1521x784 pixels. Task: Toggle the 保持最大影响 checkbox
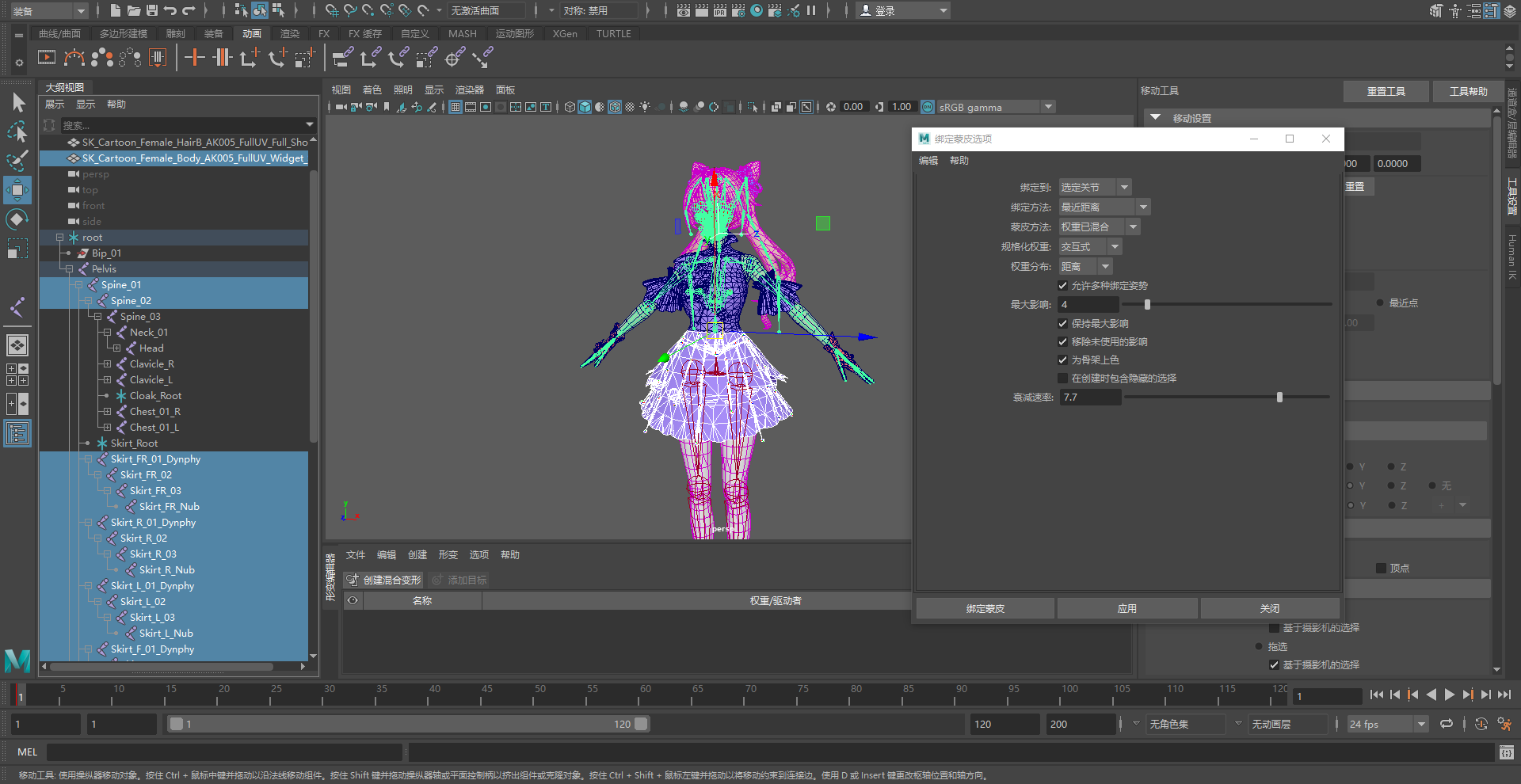coord(1063,324)
